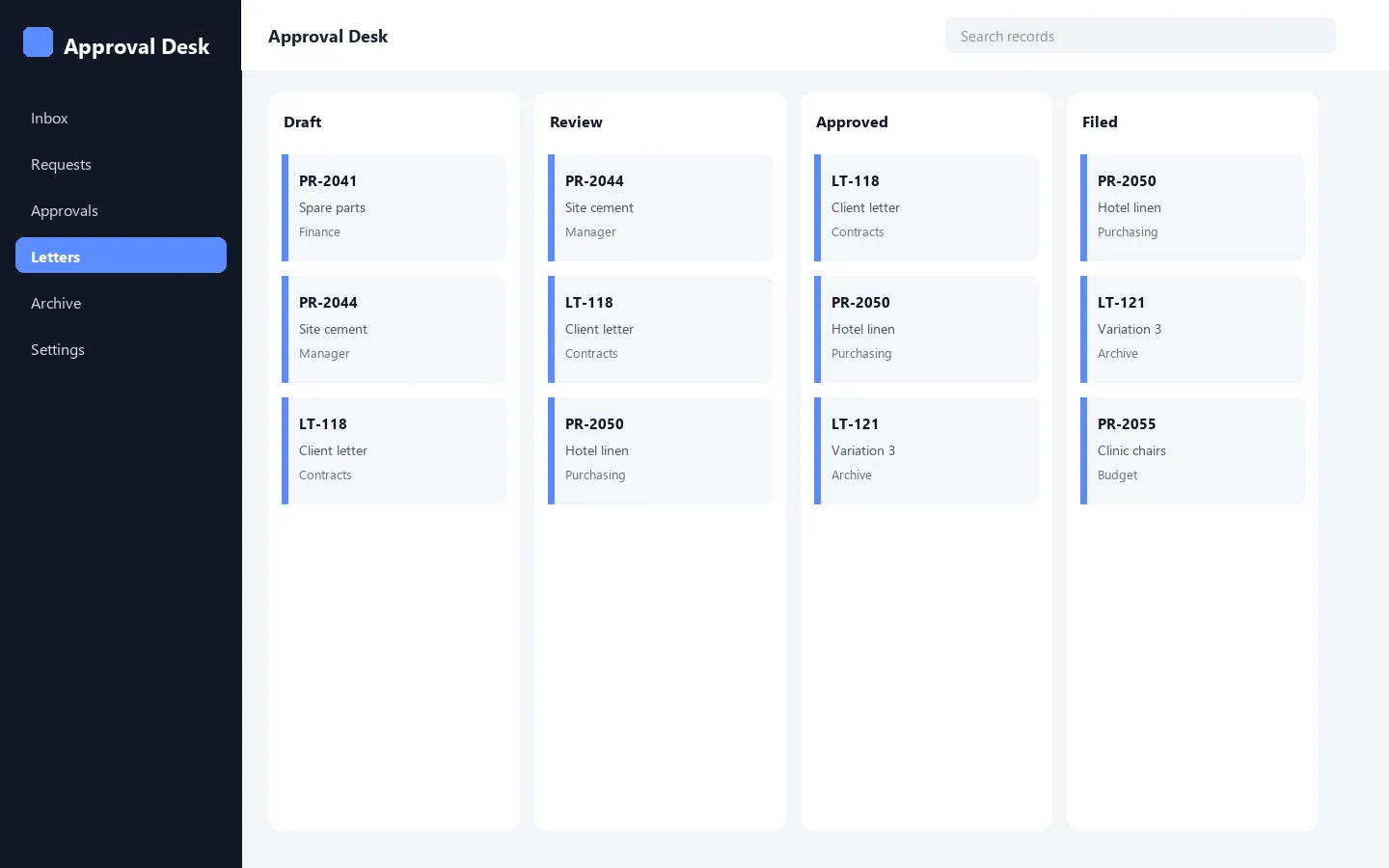Click the Search records field
This screenshot has height=868, width=1389.
(1140, 36)
